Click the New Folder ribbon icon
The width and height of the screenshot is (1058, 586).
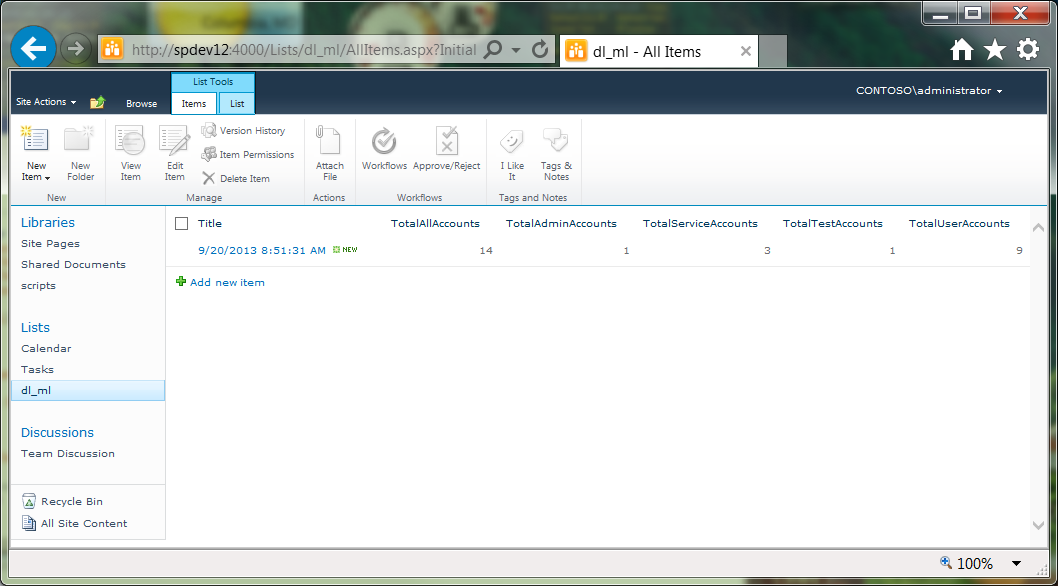tap(80, 140)
